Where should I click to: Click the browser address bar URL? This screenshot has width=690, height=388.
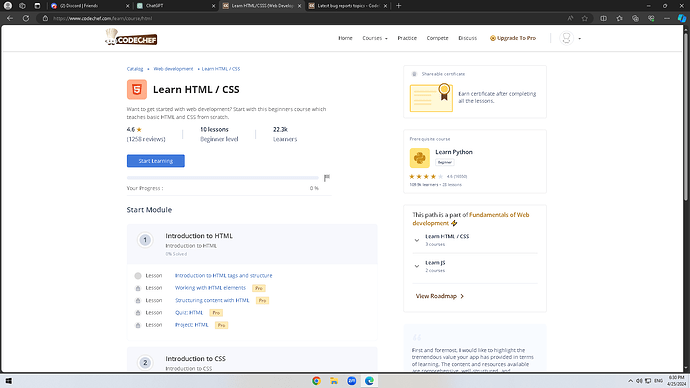coord(102,18)
